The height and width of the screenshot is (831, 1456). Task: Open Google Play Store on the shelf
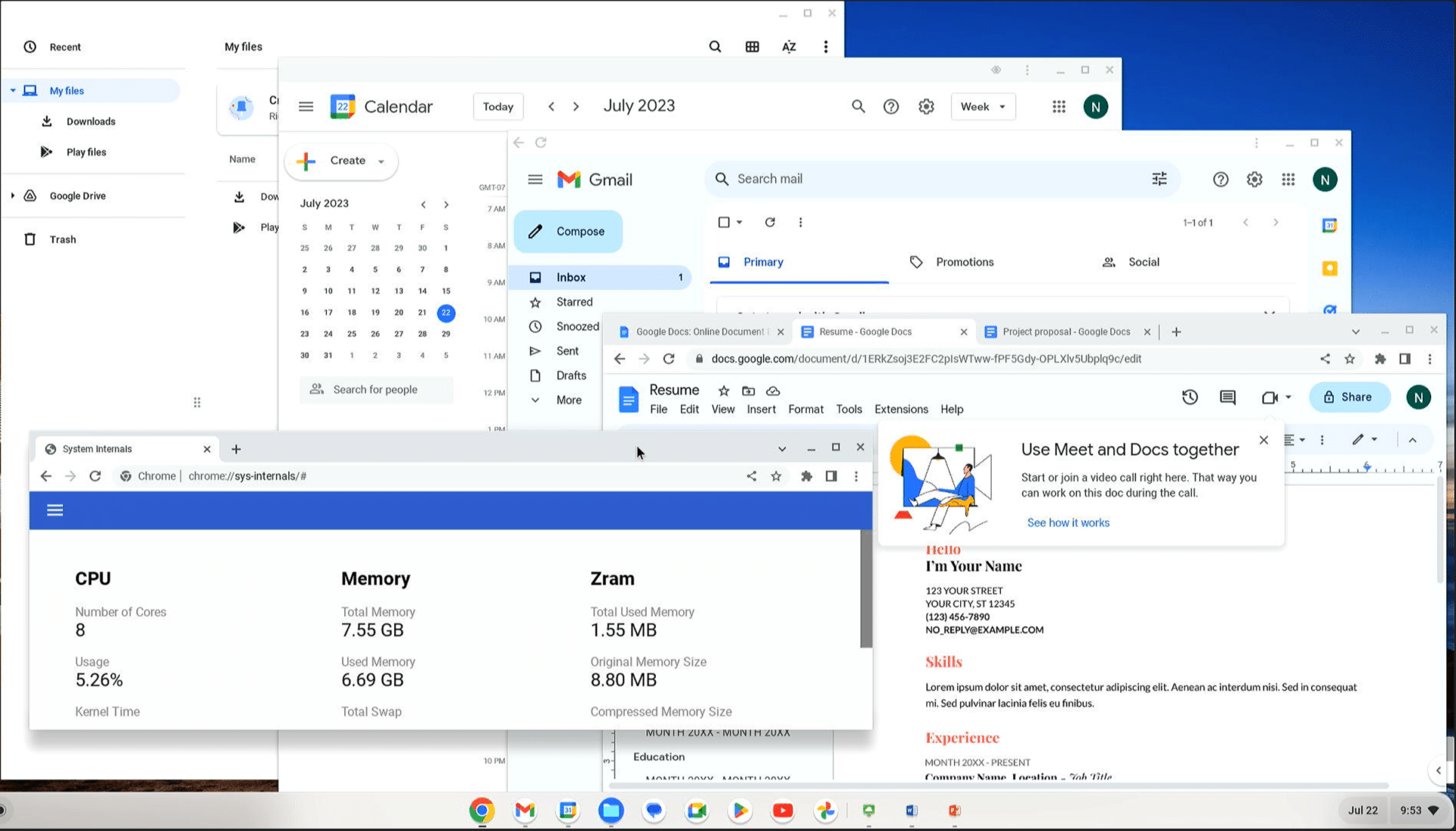739,811
